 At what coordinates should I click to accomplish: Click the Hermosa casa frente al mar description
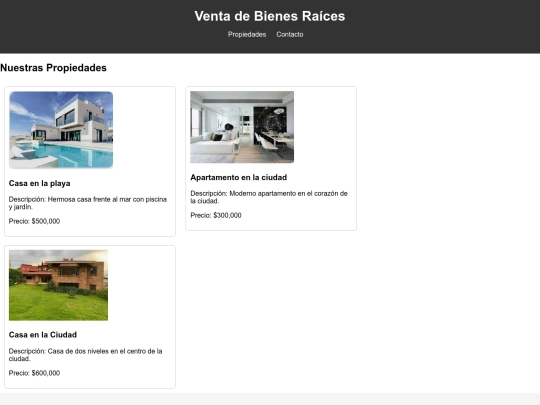click(88, 203)
